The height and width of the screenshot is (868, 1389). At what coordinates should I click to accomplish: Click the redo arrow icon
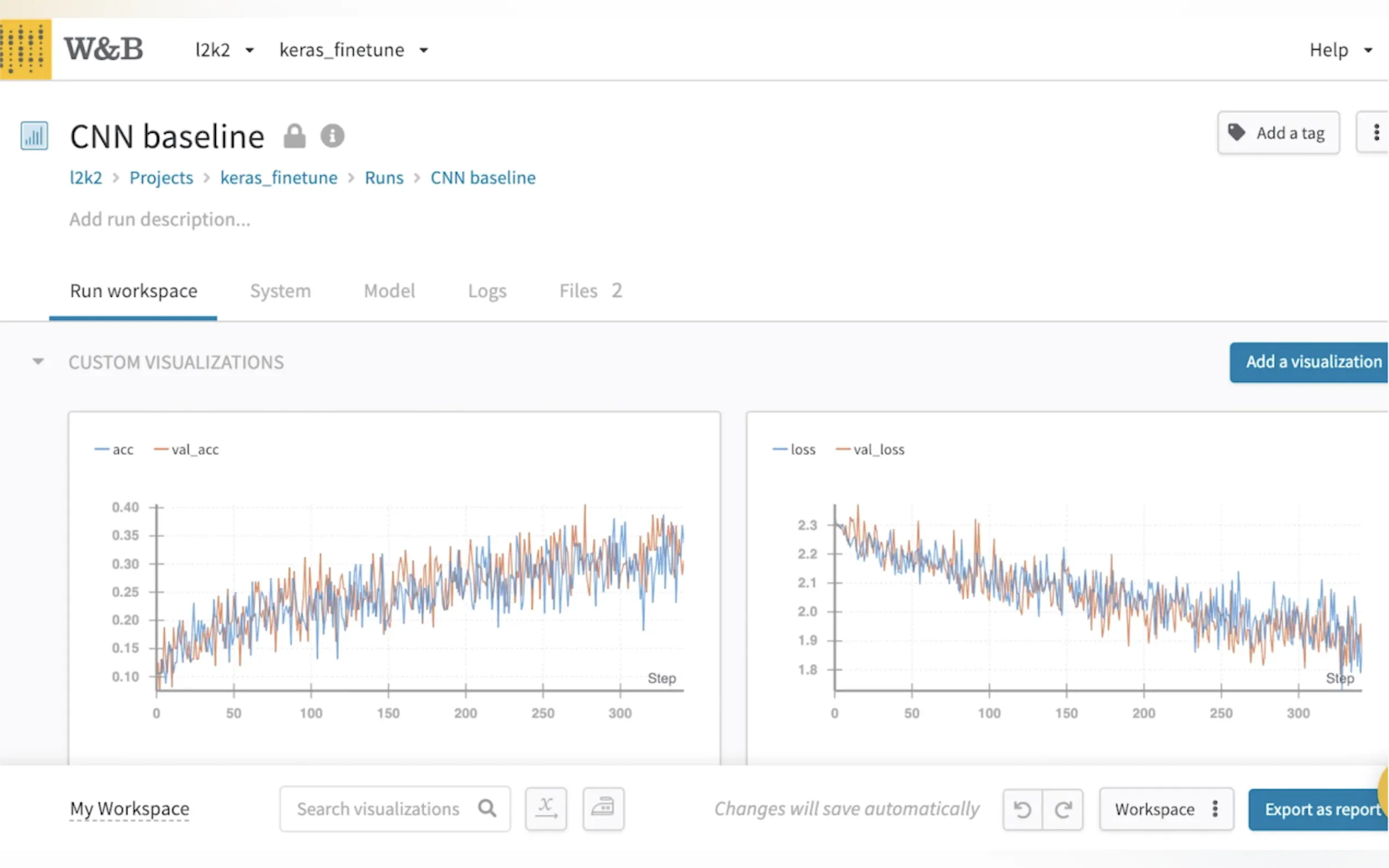(x=1063, y=810)
